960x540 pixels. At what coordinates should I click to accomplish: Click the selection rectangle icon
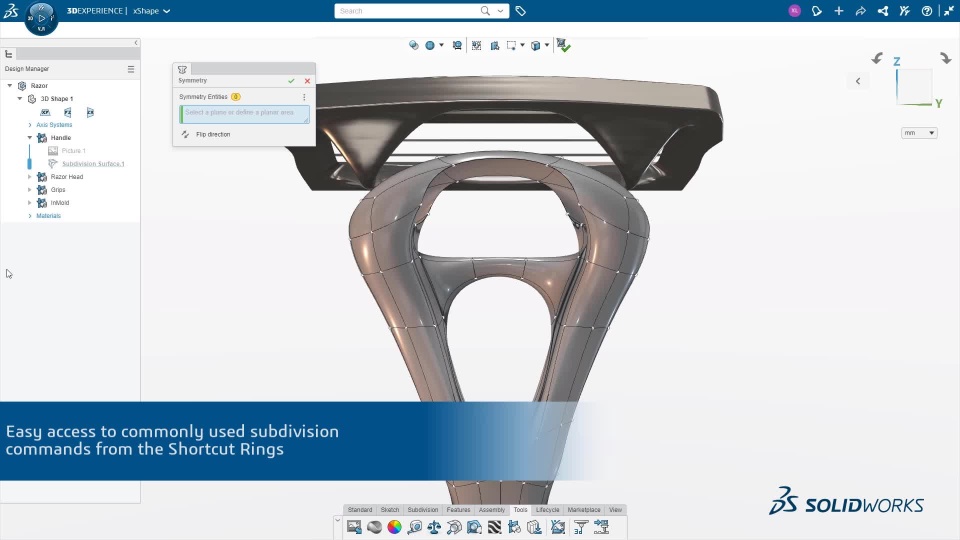click(511, 45)
